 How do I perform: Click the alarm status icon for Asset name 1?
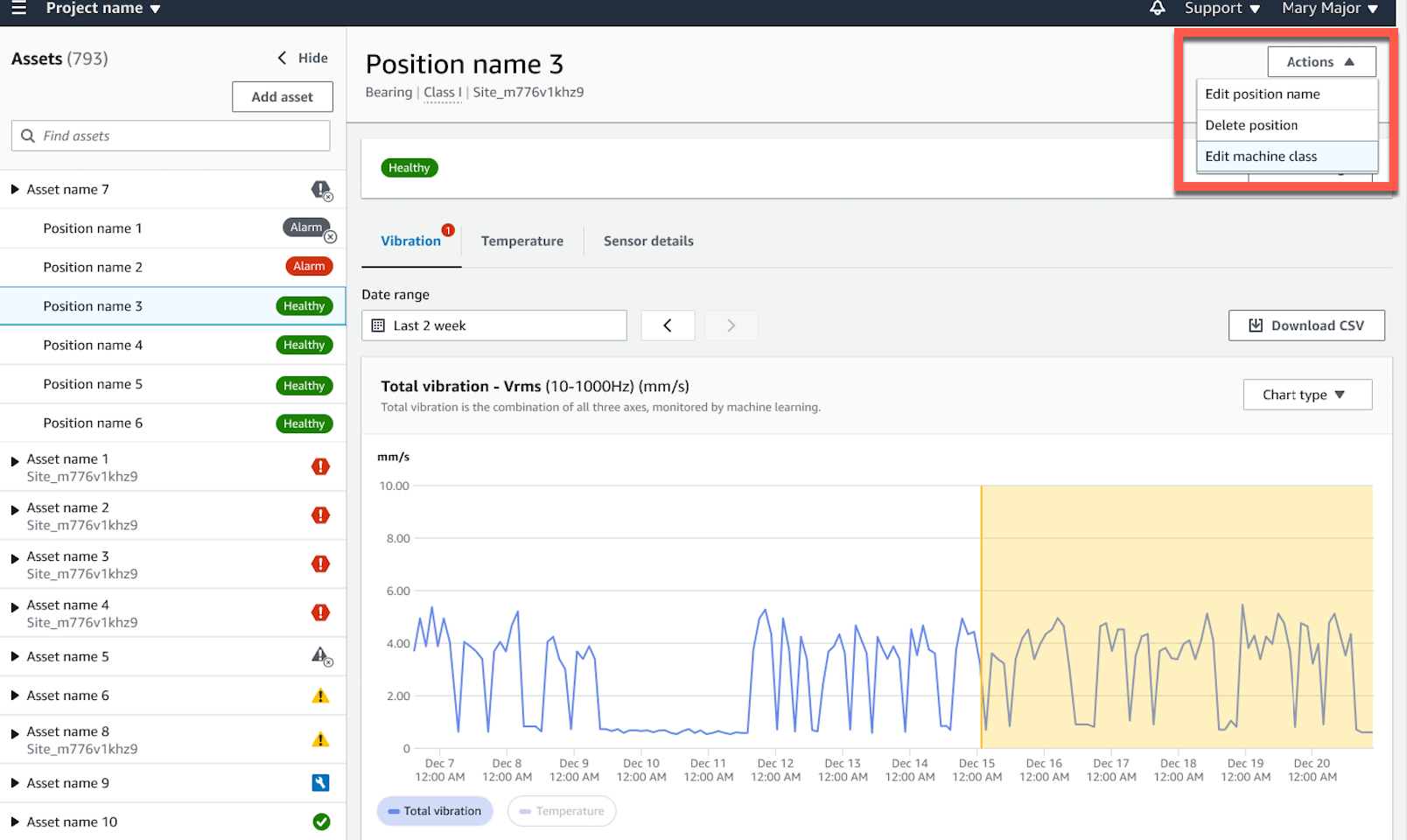[x=320, y=466]
